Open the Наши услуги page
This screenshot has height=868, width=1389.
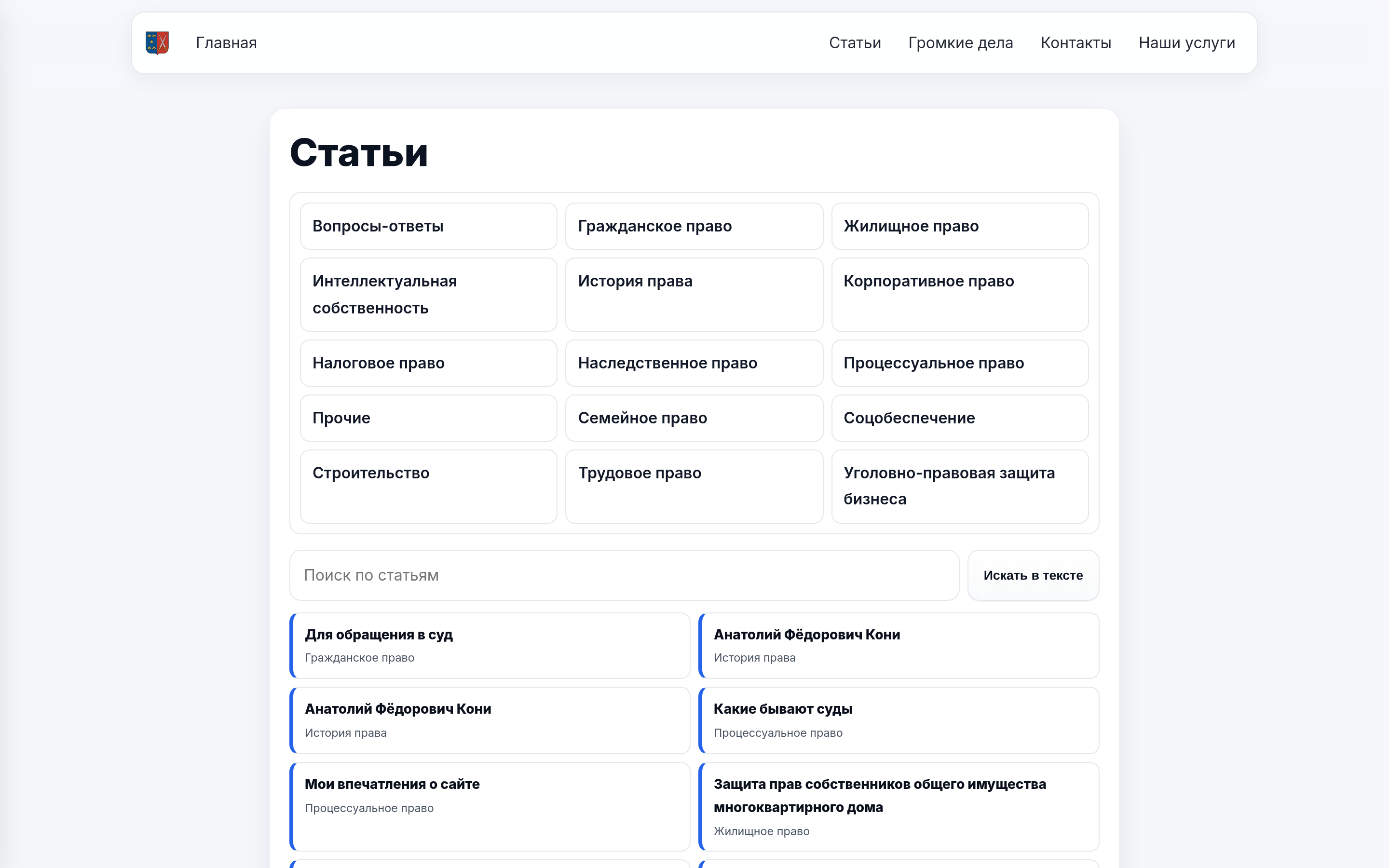click(1186, 42)
